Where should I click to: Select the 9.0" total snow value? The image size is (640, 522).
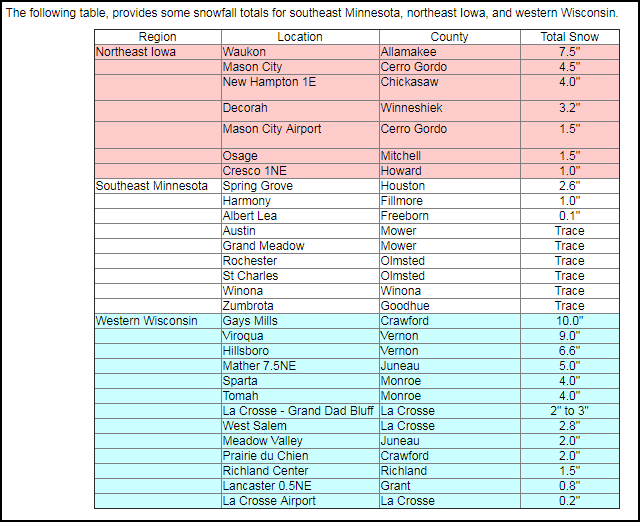pos(570,336)
